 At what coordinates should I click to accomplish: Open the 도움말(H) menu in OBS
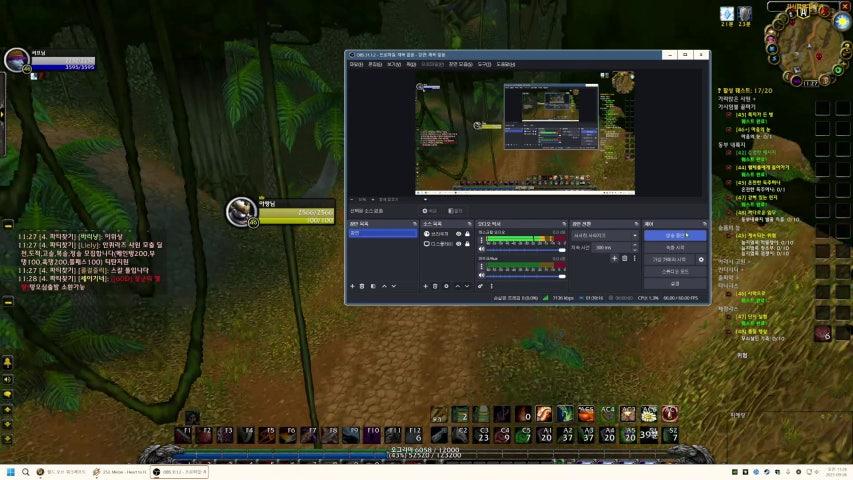[505, 64]
